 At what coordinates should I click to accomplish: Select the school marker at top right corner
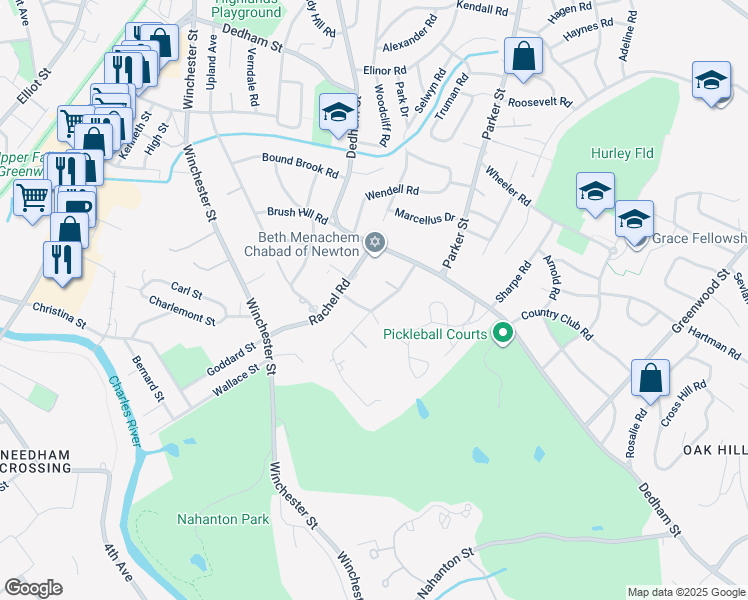711,83
